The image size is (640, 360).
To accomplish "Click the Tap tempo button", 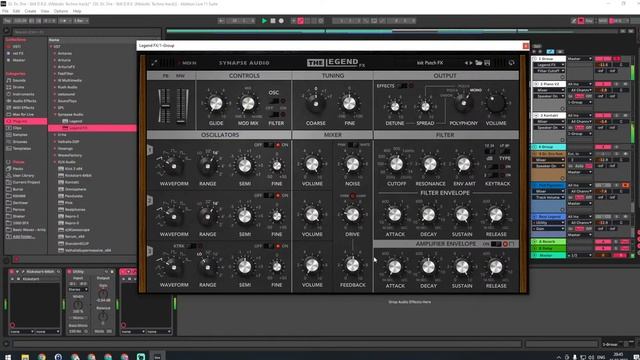I will 7,20.
